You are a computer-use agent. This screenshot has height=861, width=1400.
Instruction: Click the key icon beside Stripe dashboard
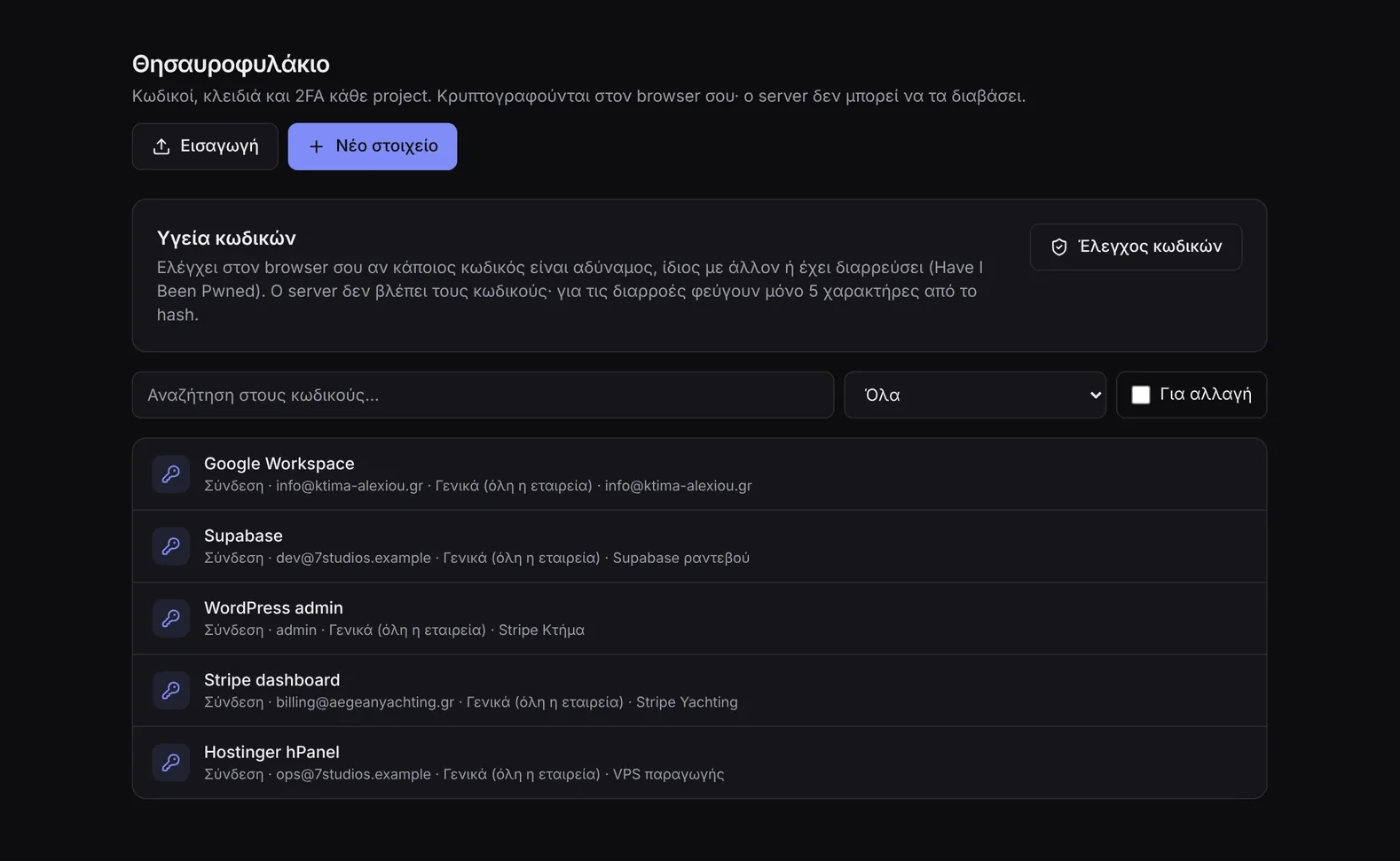[x=170, y=691]
